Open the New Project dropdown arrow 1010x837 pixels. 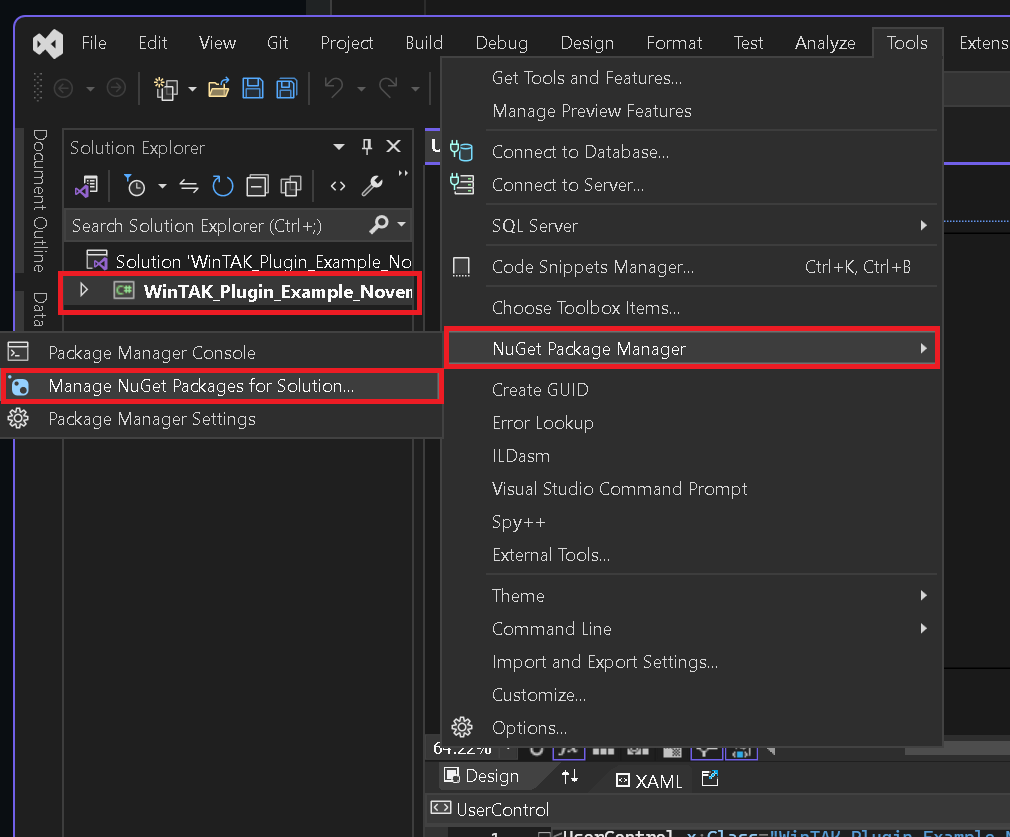[x=193, y=89]
